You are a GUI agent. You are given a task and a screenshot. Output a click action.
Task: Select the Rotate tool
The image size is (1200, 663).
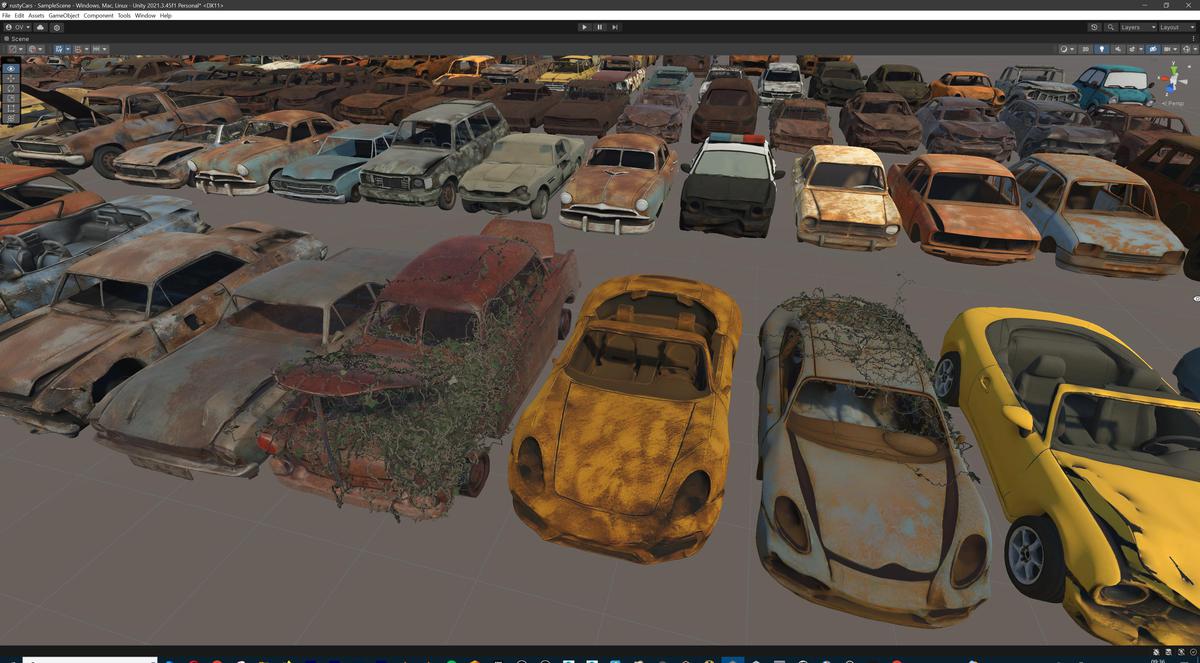[x=10, y=88]
